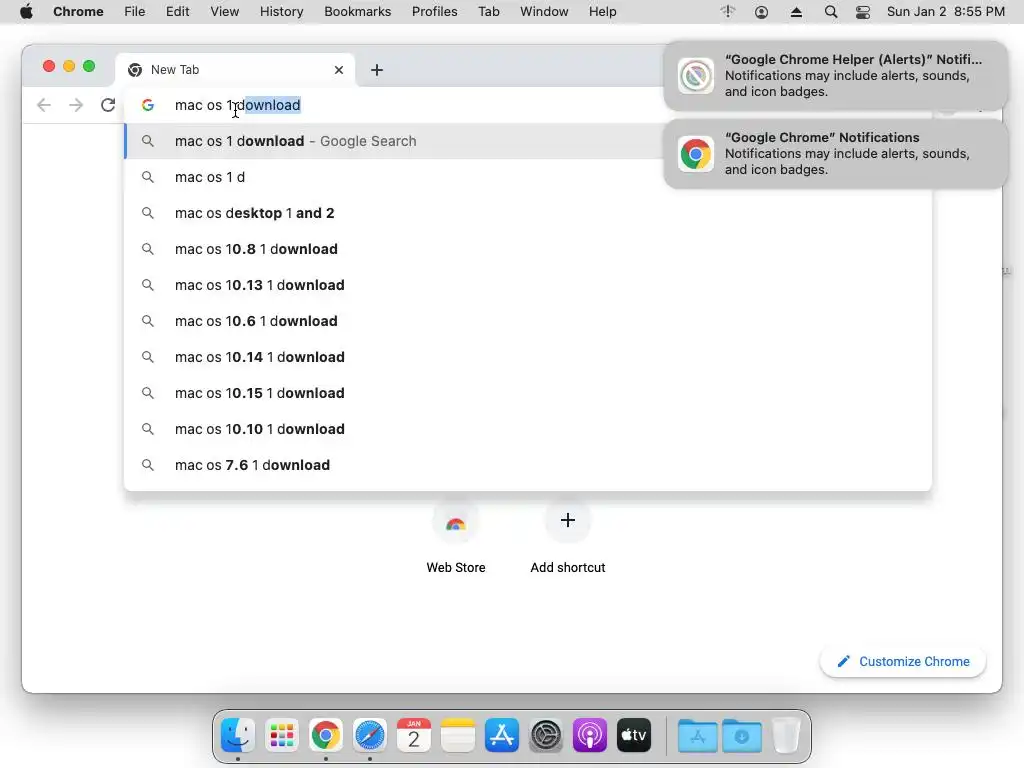Open App Store from the Dock
Image resolution: width=1024 pixels, height=768 pixels.
click(502, 735)
